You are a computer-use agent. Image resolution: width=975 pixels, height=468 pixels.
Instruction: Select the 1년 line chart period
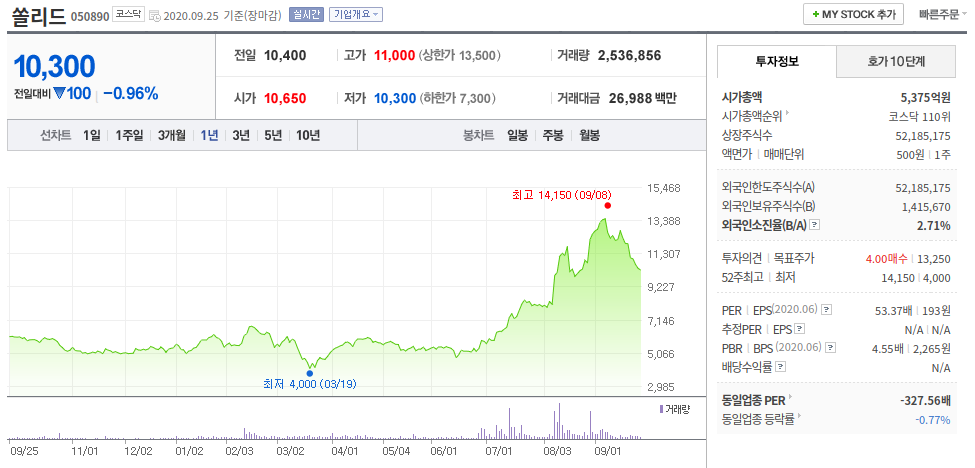tap(209, 135)
